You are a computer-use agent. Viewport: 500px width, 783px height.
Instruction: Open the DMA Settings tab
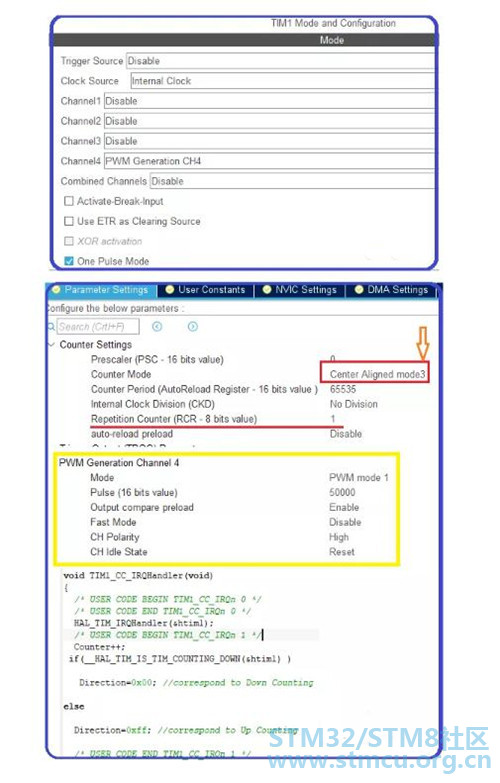tap(392, 290)
